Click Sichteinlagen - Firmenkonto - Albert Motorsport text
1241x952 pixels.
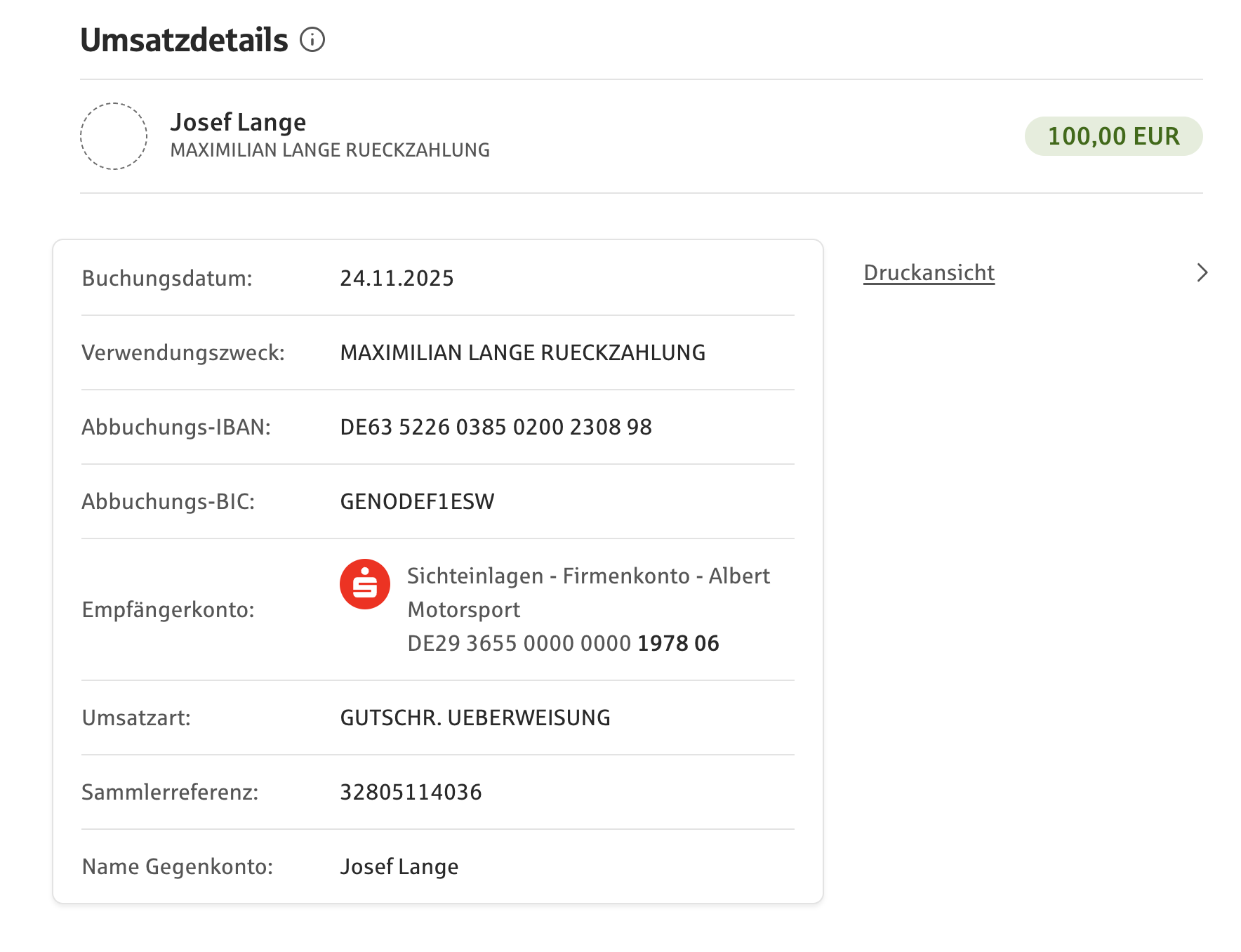pos(588,593)
